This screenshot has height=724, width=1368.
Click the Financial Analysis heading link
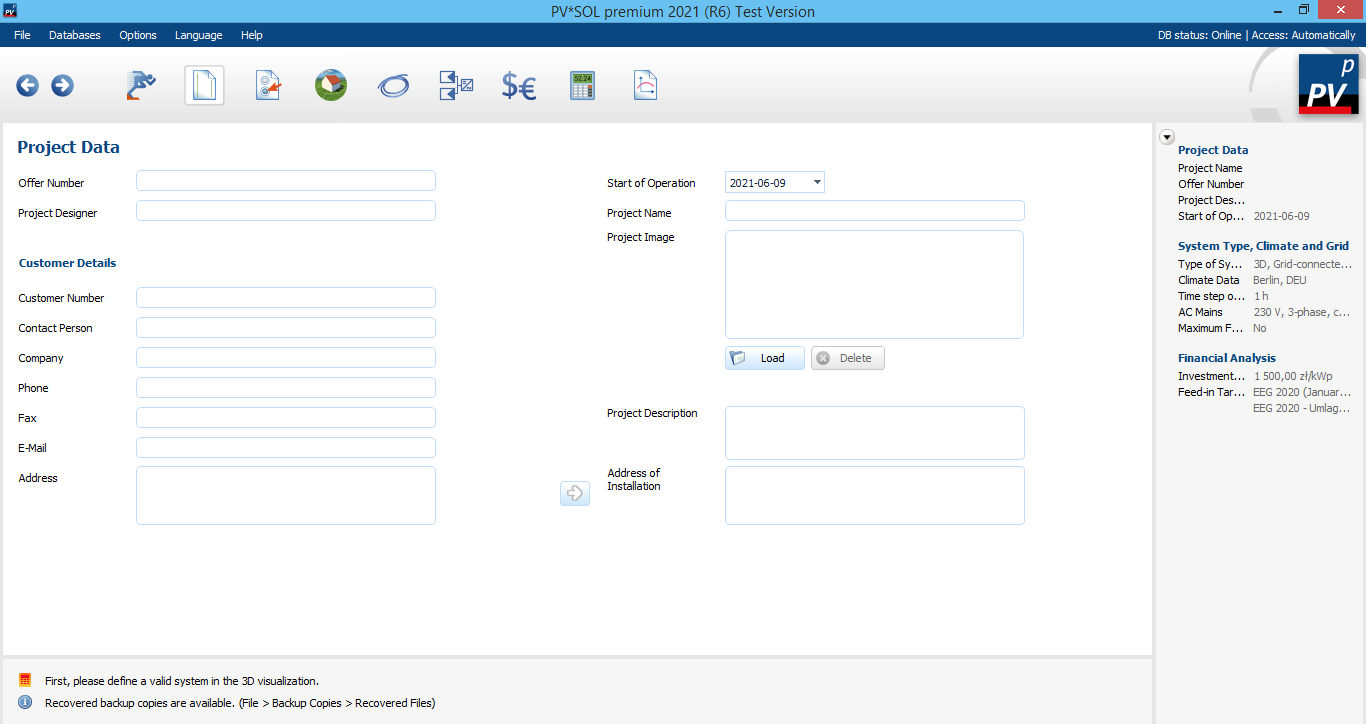pos(1226,358)
